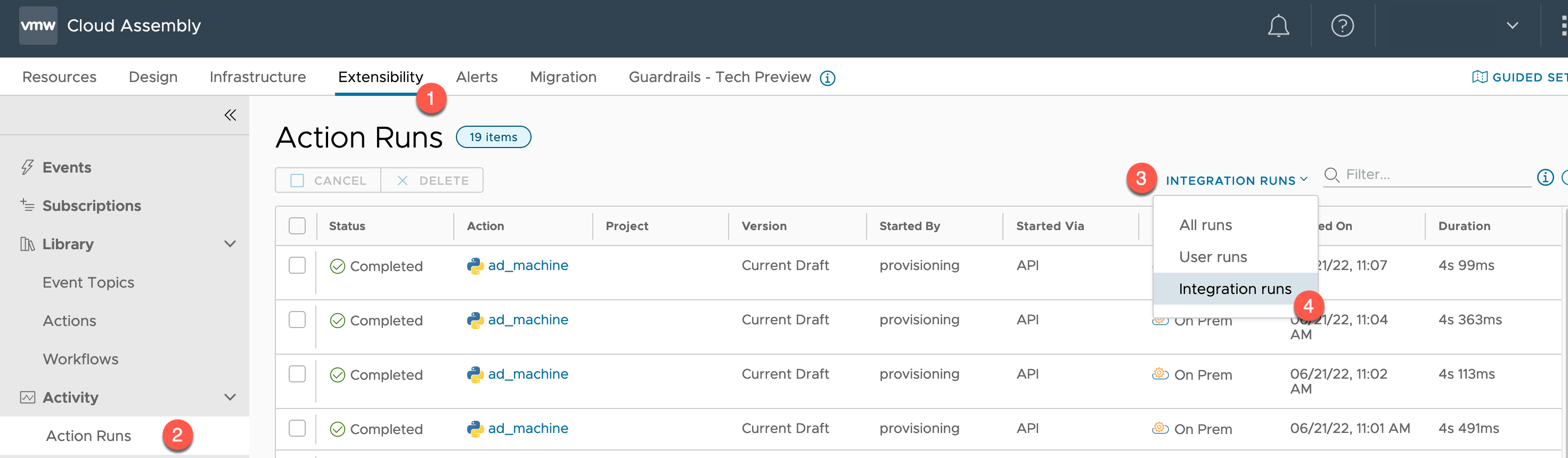Open the help question mark icon
The image size is (1568, 458).
(1342, 26)
